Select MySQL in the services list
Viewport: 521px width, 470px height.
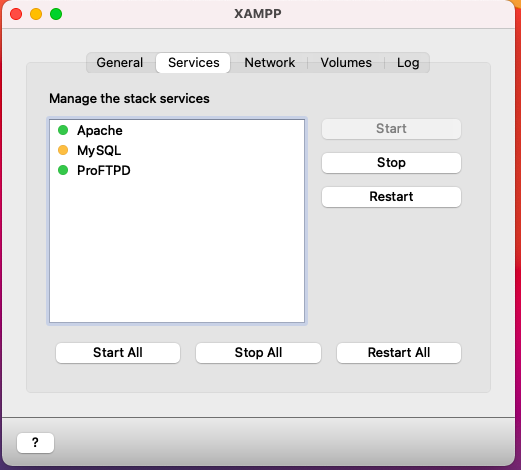click(177, 150)
